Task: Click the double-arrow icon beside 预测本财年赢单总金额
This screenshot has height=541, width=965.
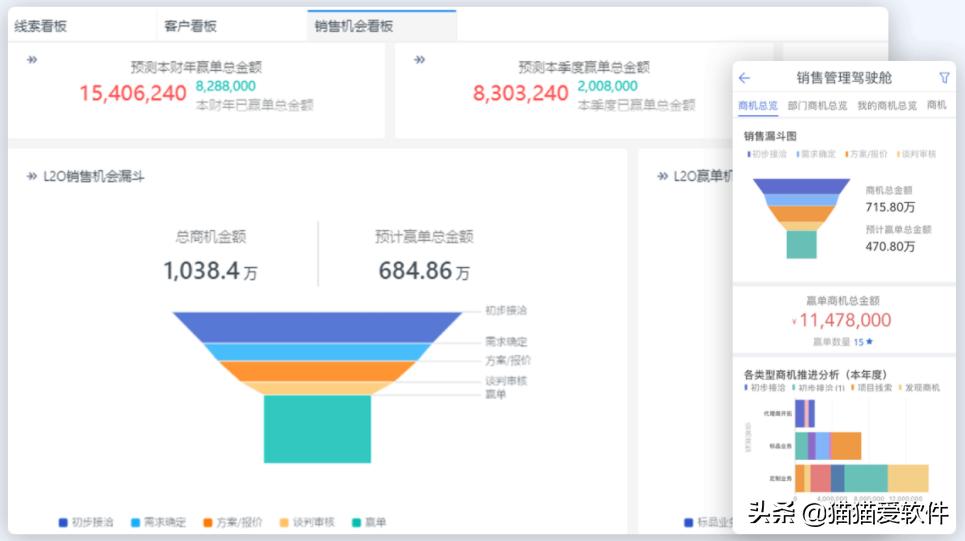Action: pos(32,60)
